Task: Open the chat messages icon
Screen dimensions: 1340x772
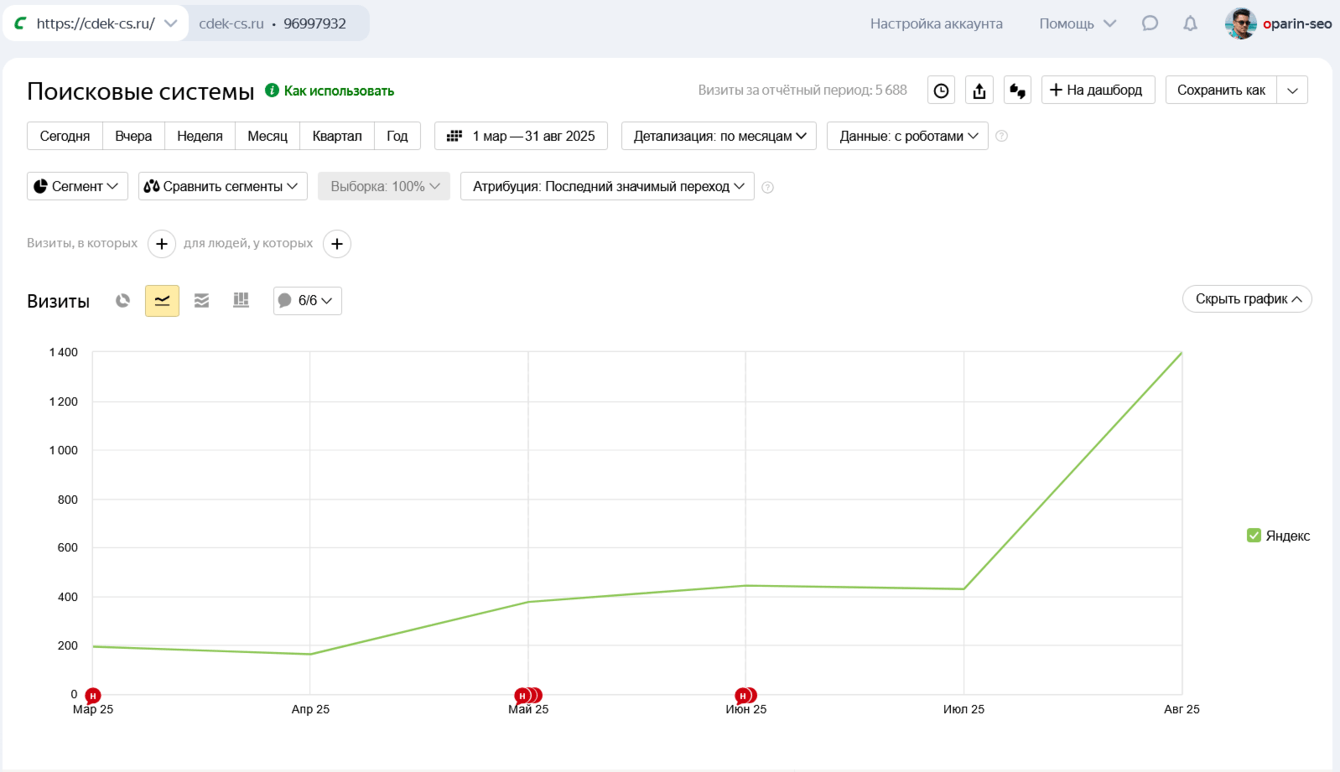Action: [x=1150, y=23]
